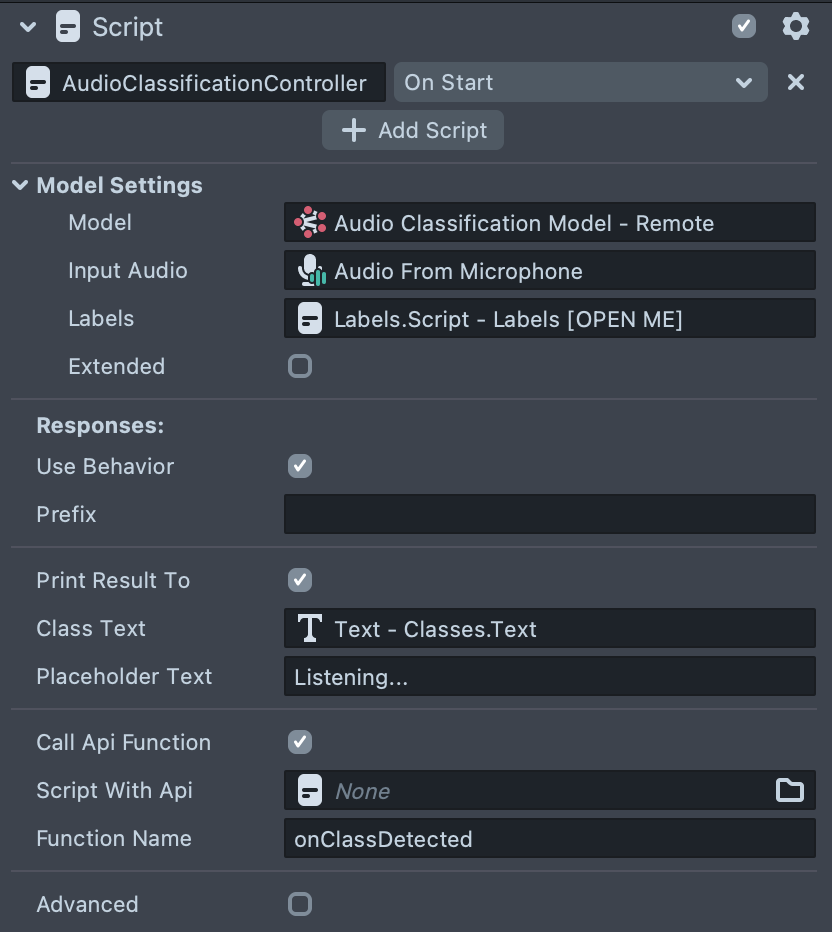The height and width of the screenshot is (932, 832).
Task: Open the folder picker for Script With Api
Action: (790, 790)
